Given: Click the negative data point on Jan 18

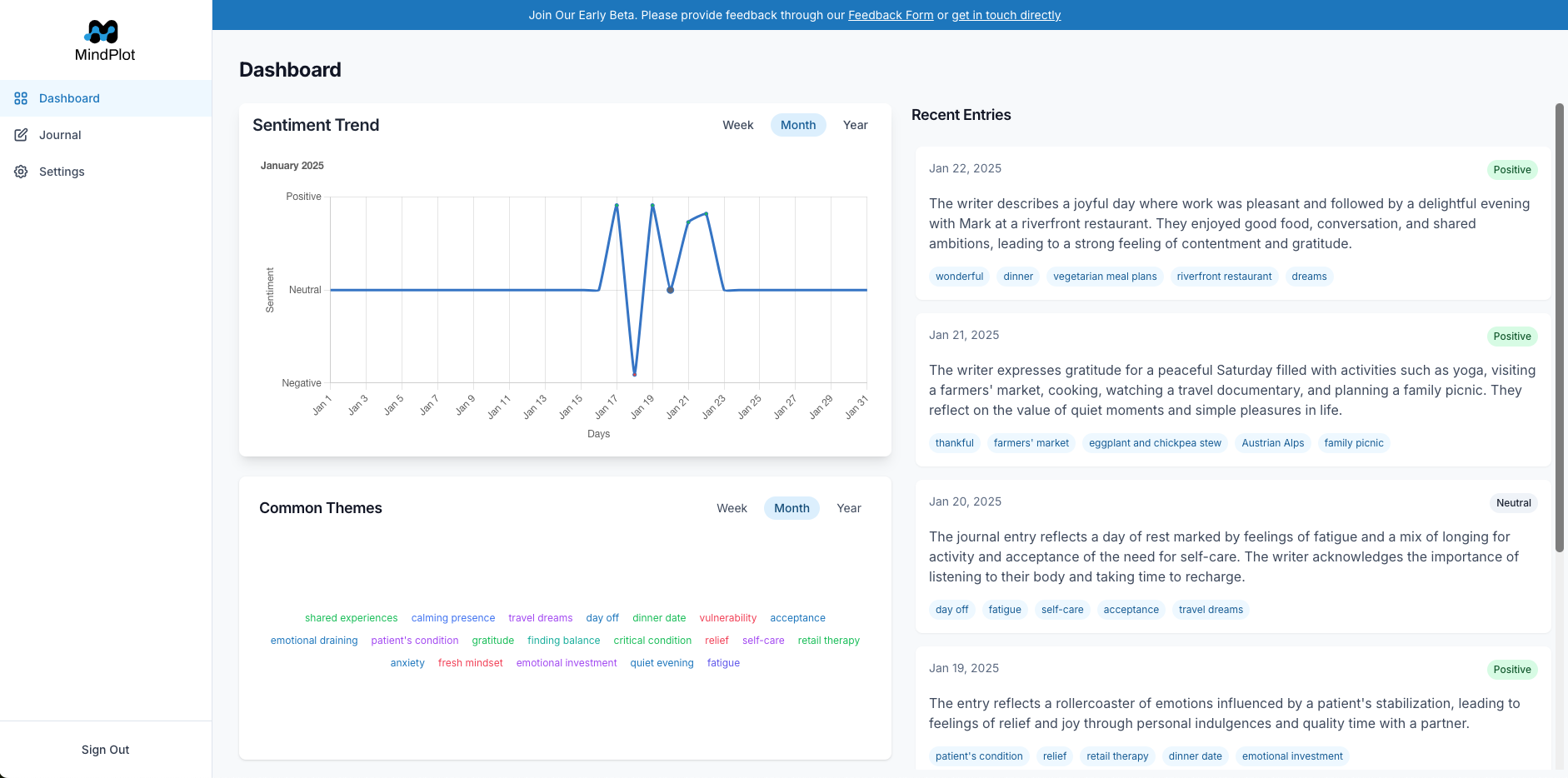Looking at the screenshot, I should pos(635,375).
